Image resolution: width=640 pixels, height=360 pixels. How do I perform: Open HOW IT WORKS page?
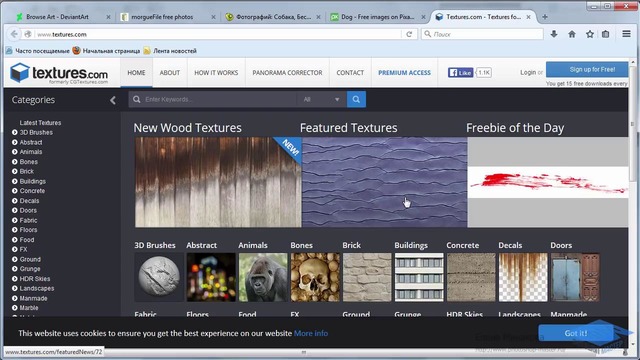216,73
